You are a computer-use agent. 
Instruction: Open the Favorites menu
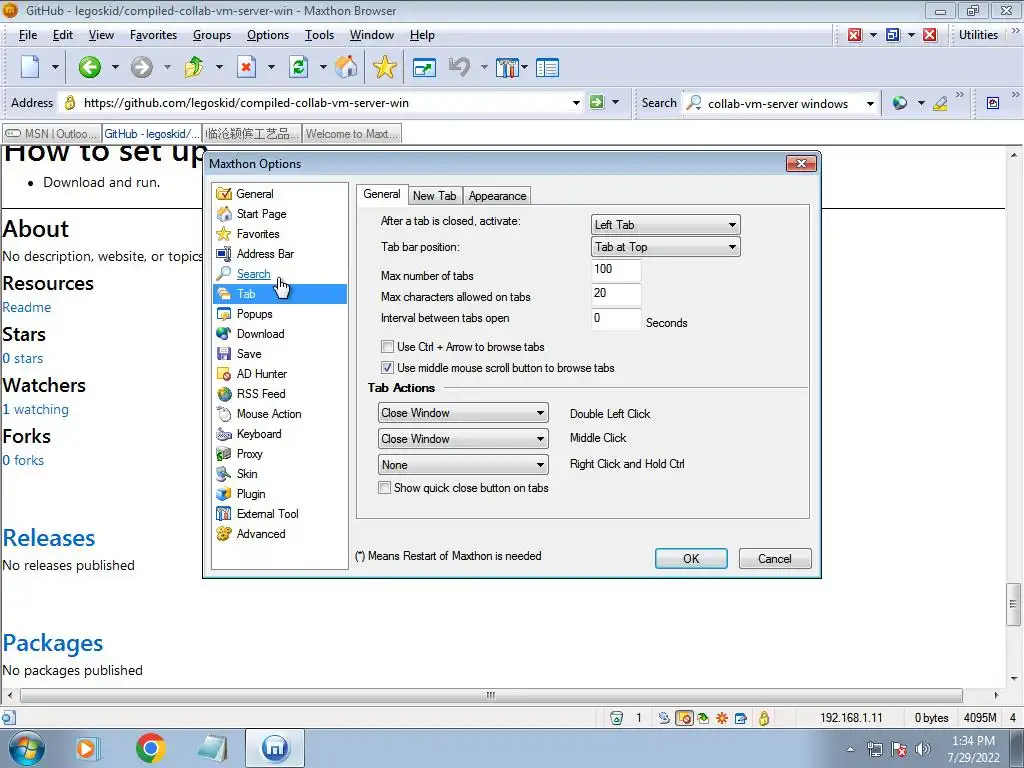[153, 35]
